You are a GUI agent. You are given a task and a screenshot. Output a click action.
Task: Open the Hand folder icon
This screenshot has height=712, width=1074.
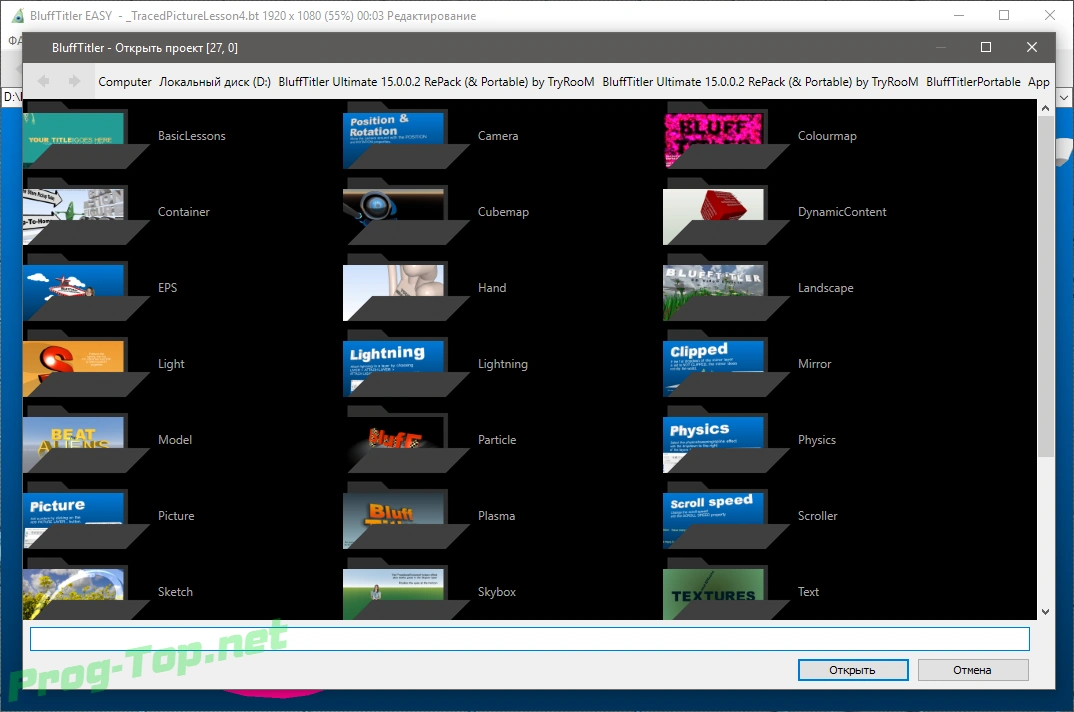pyautogui.click(x=406, y=287)
